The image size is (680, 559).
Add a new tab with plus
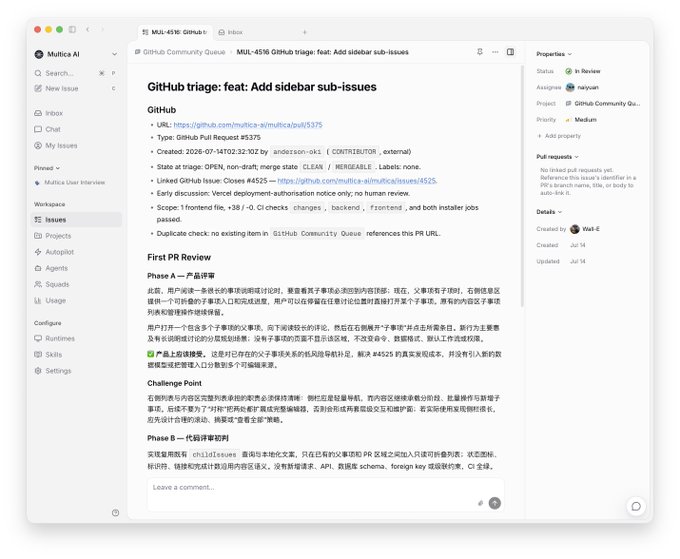(304, 32)
